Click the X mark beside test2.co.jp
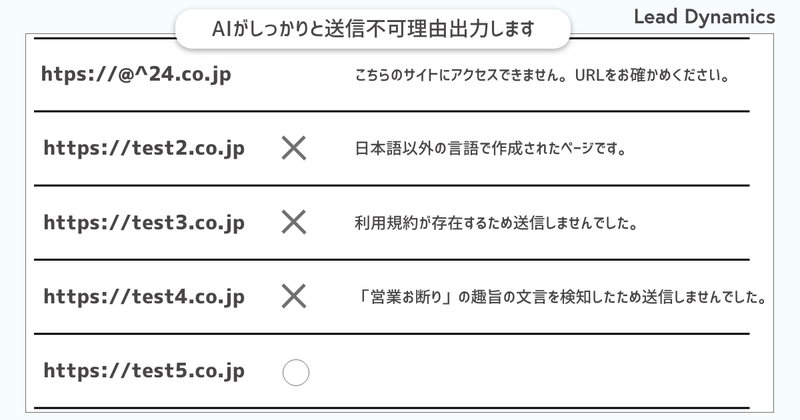Screen dimensions: 800x420 (x=294, y=149)
